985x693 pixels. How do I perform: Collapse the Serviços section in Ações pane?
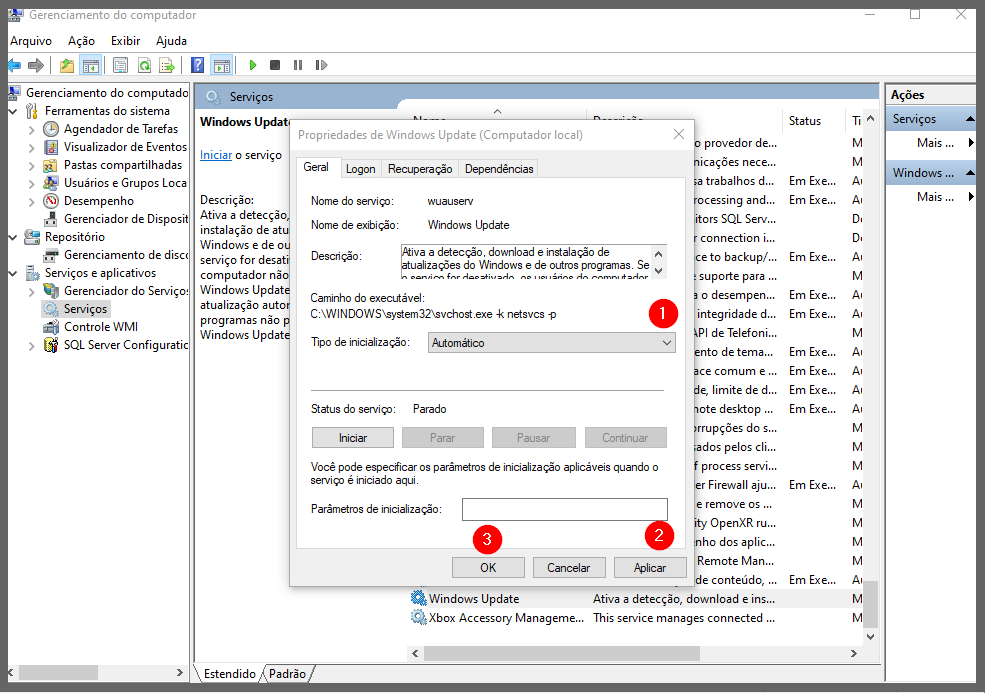tap(970, 119)
